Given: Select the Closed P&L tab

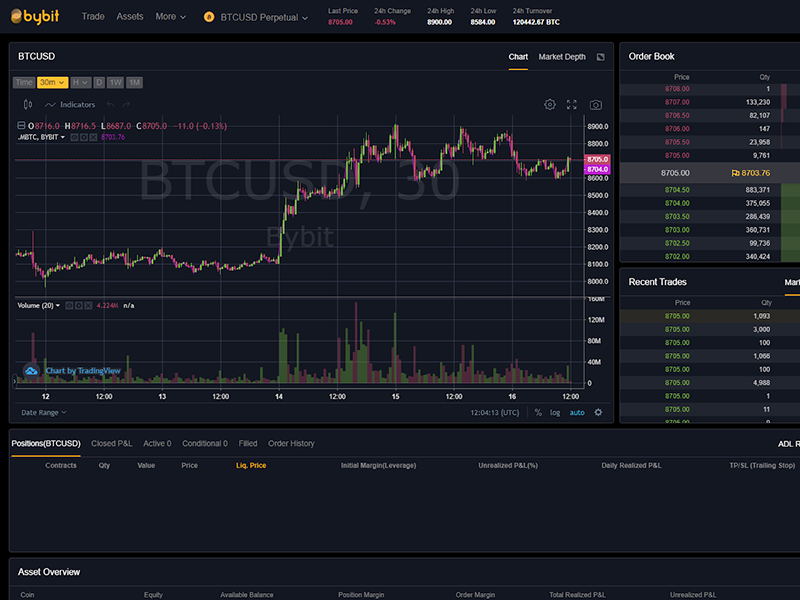Looking at the screenshot, I should (x=111, y=443).
